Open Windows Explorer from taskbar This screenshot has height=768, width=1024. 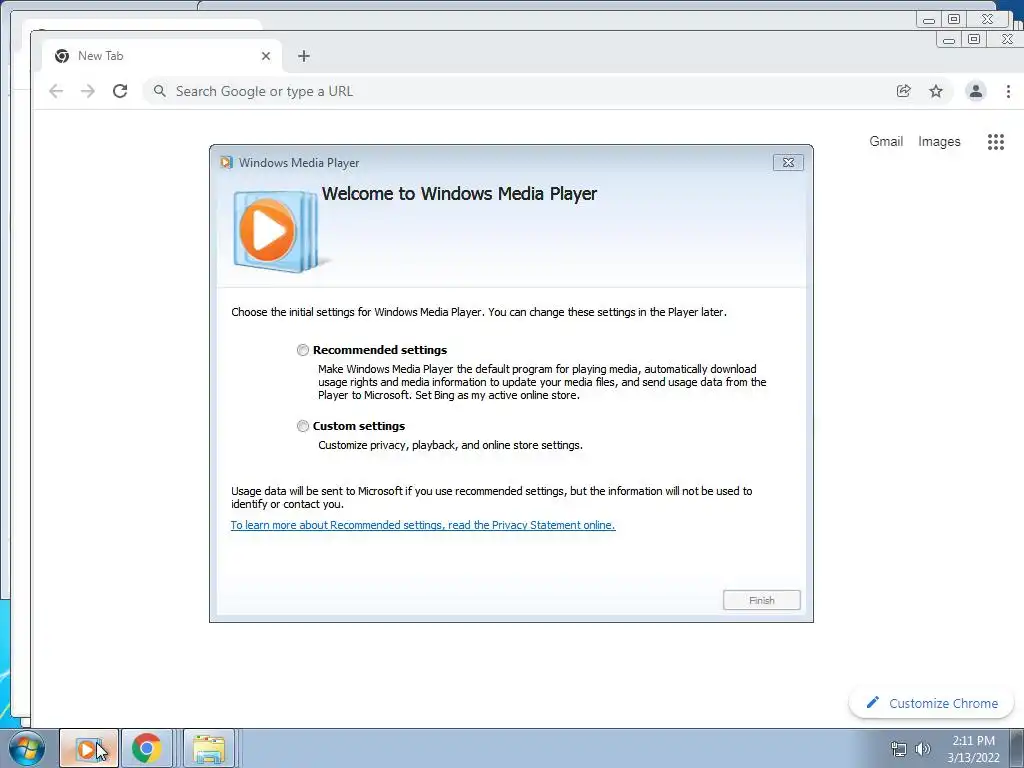pyautogui.click(x=208, y=748)
